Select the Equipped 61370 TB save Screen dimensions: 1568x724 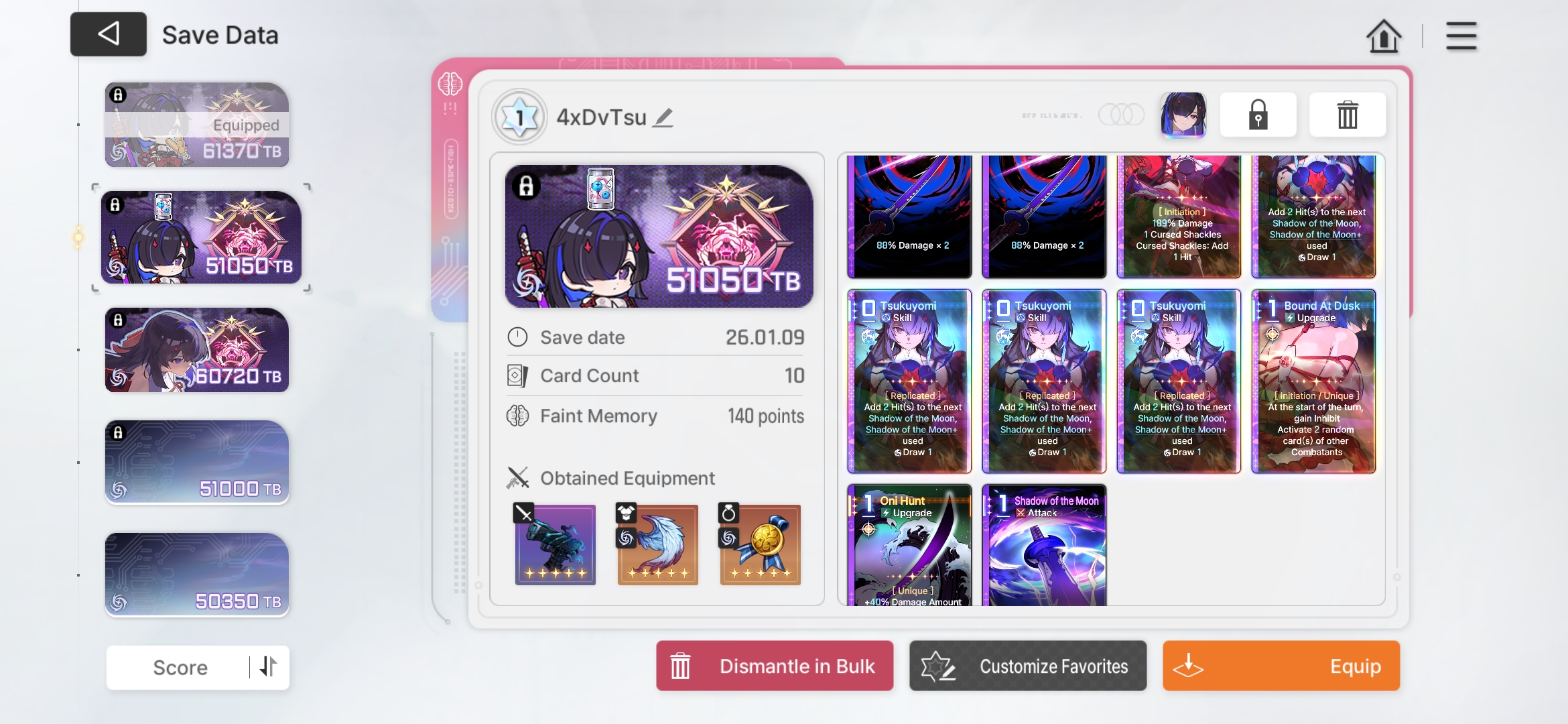197,125
